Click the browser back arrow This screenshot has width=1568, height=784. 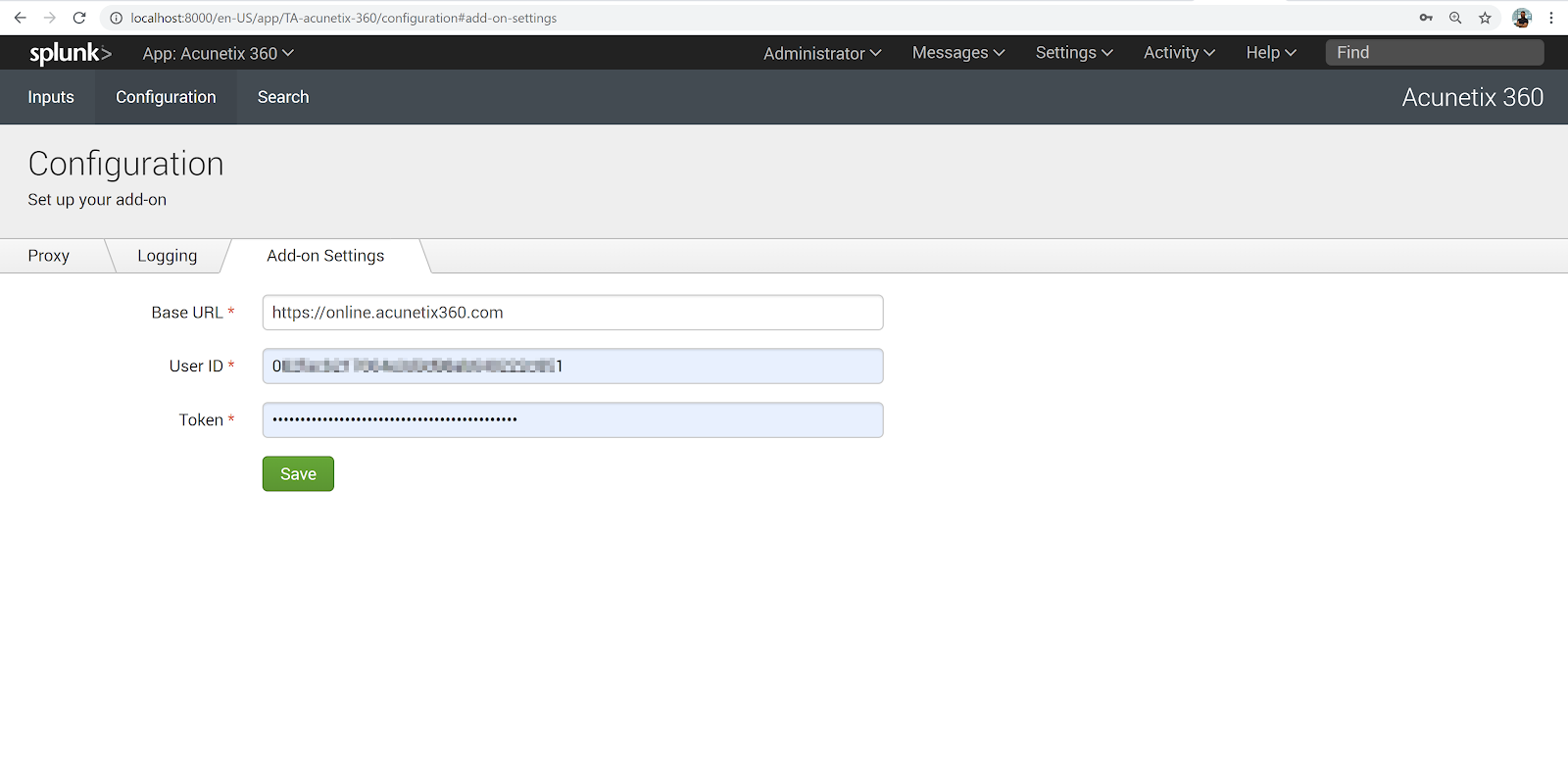tap(20, 18)
